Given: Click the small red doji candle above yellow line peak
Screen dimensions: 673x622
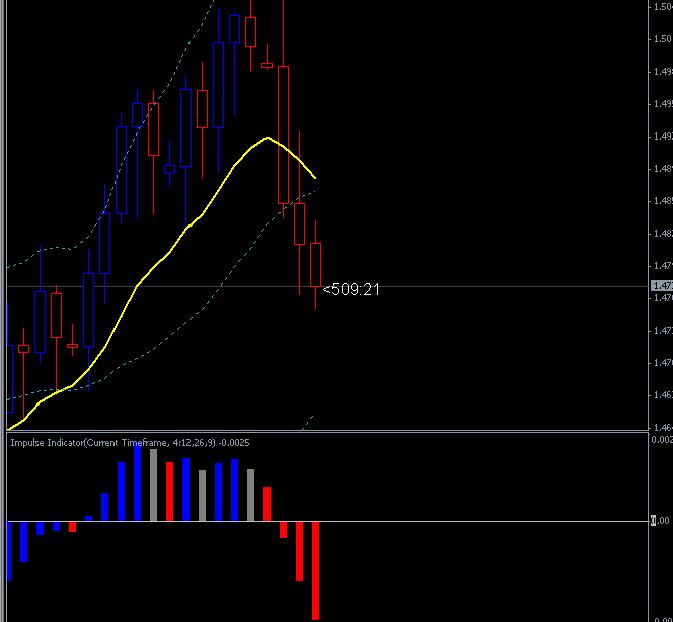Looking at the screenshot, I should coord(267,65).
